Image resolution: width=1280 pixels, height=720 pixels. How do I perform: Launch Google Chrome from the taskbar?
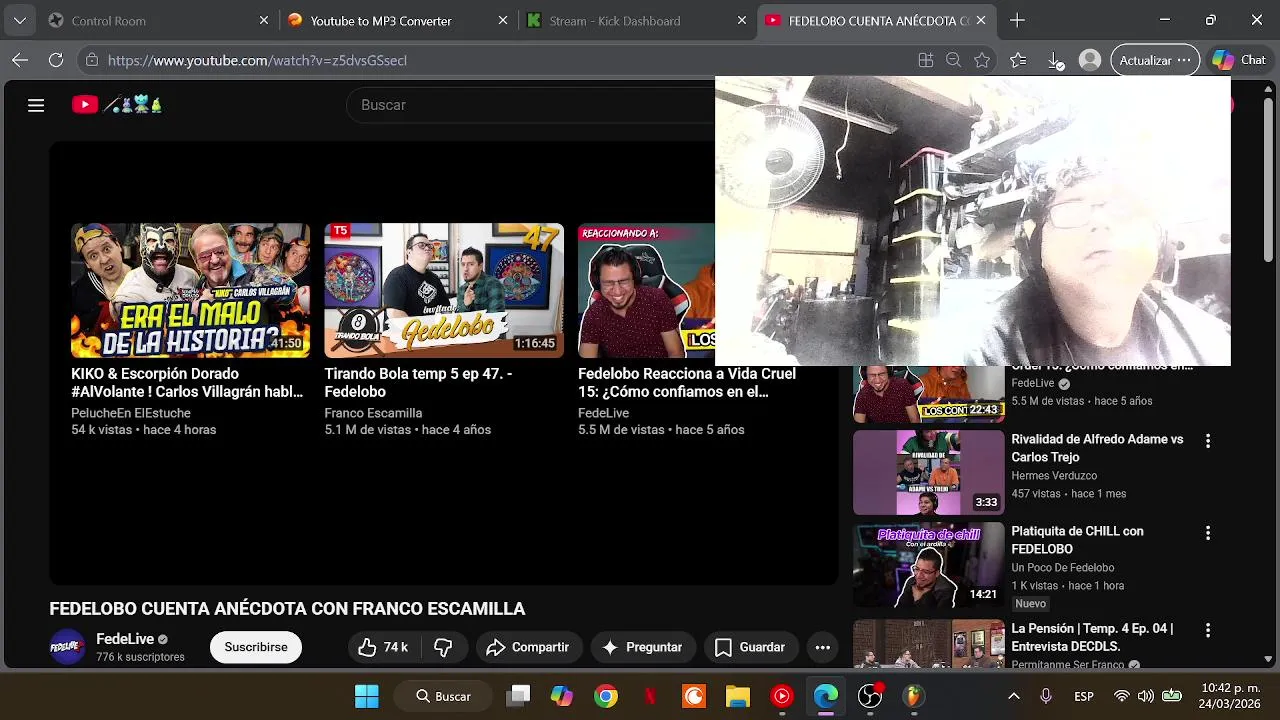point(606,696)
